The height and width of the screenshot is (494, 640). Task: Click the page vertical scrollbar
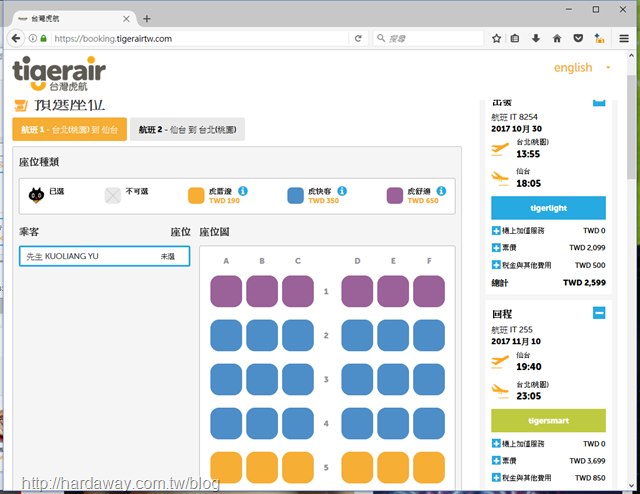point(631,127)
